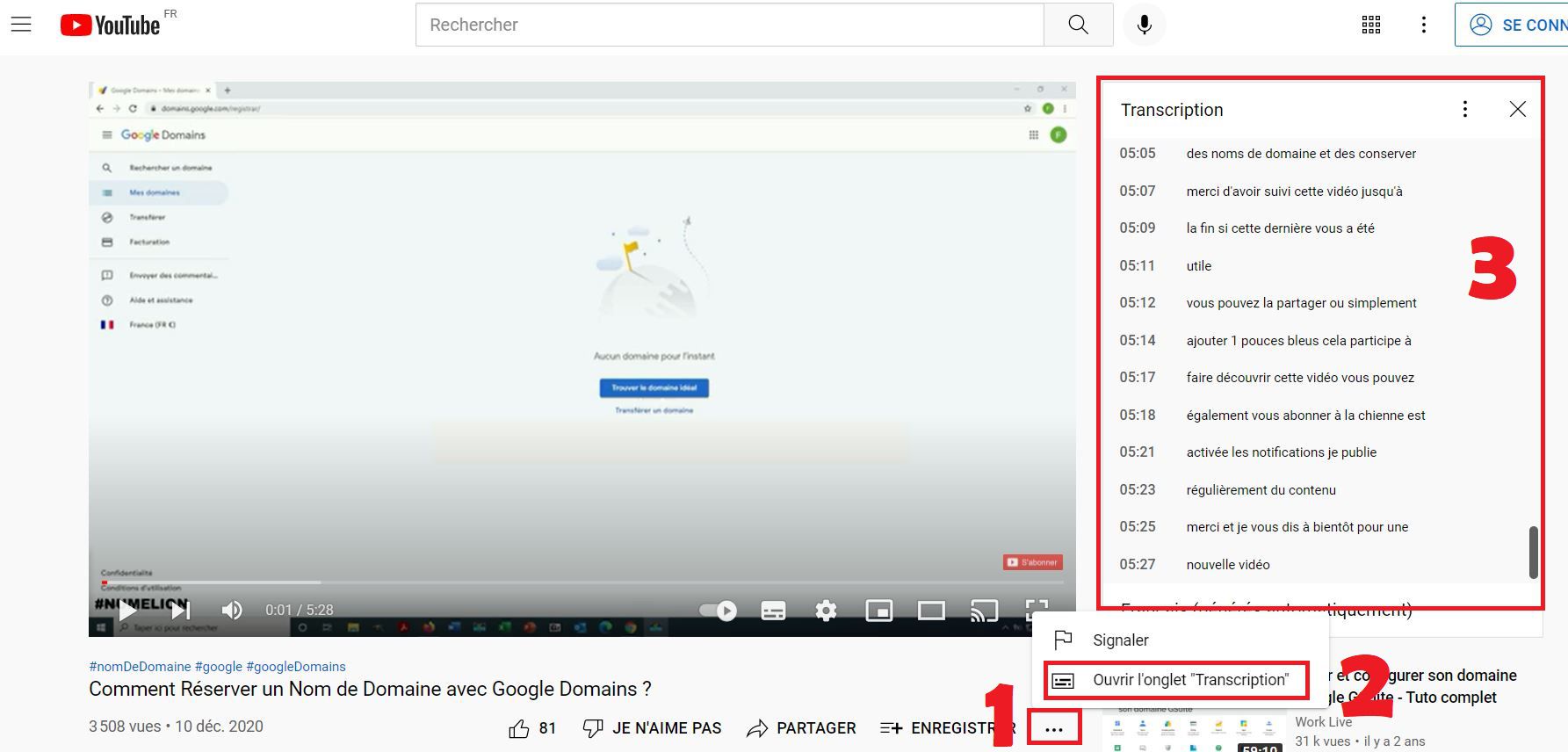Jump to transcript line "merci d'avoir suivi"

tap(1315, 191)
